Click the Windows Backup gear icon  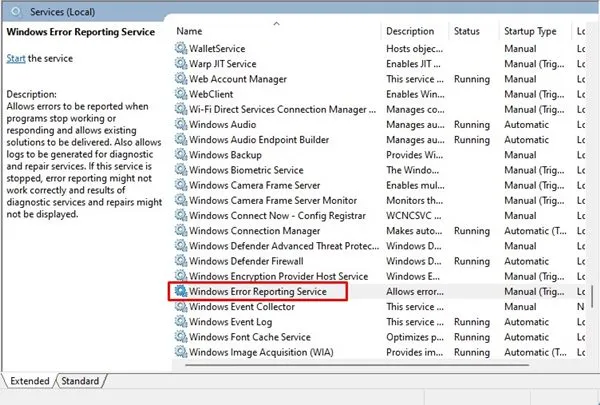(x=181, y=155)
